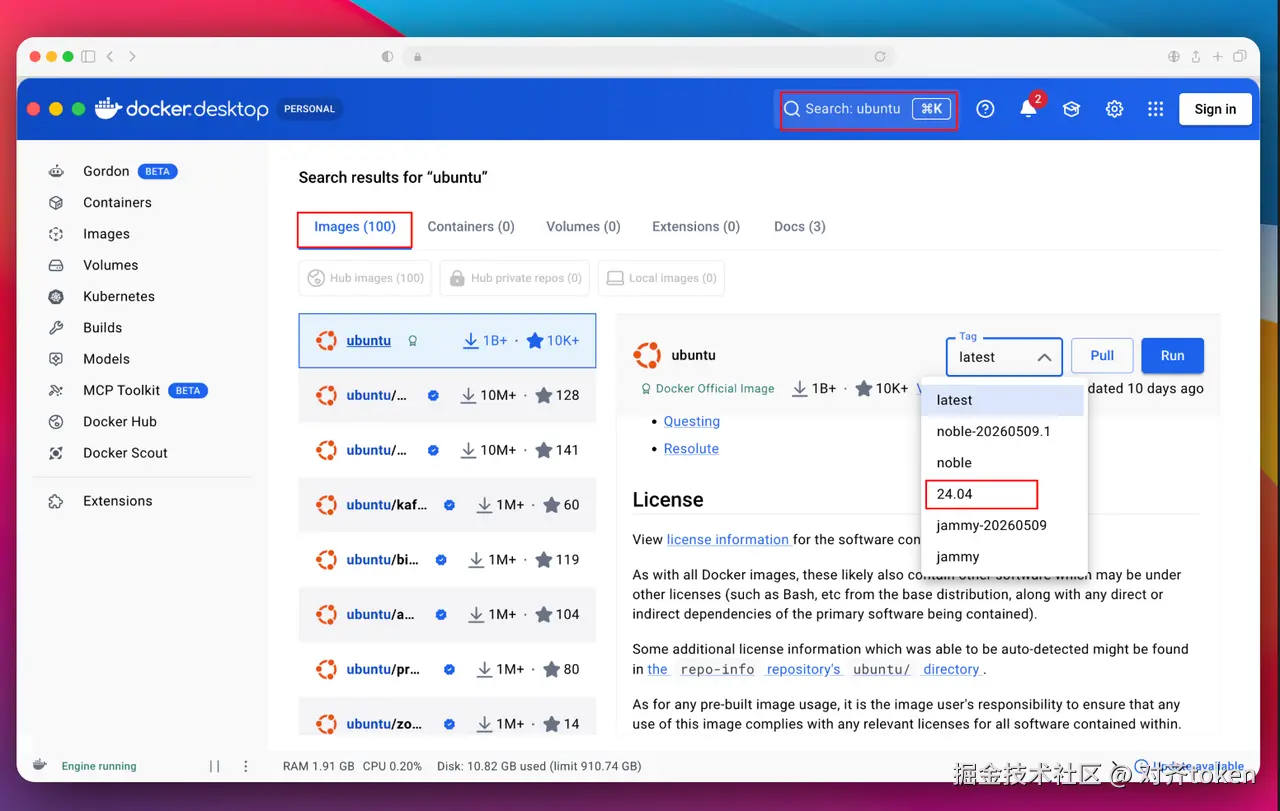
Task: Toggle the Local images (0) filter
Action: pos(661,278)
